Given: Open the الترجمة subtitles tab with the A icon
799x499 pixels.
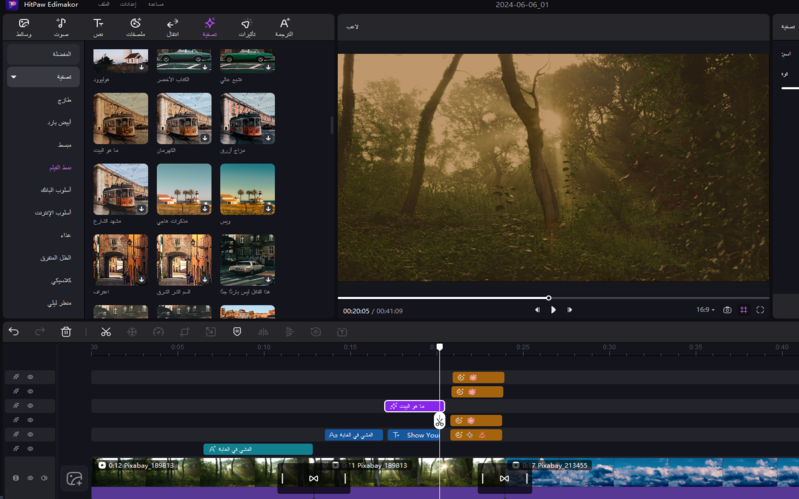Looking at the screenshot, I should [284, 28].
